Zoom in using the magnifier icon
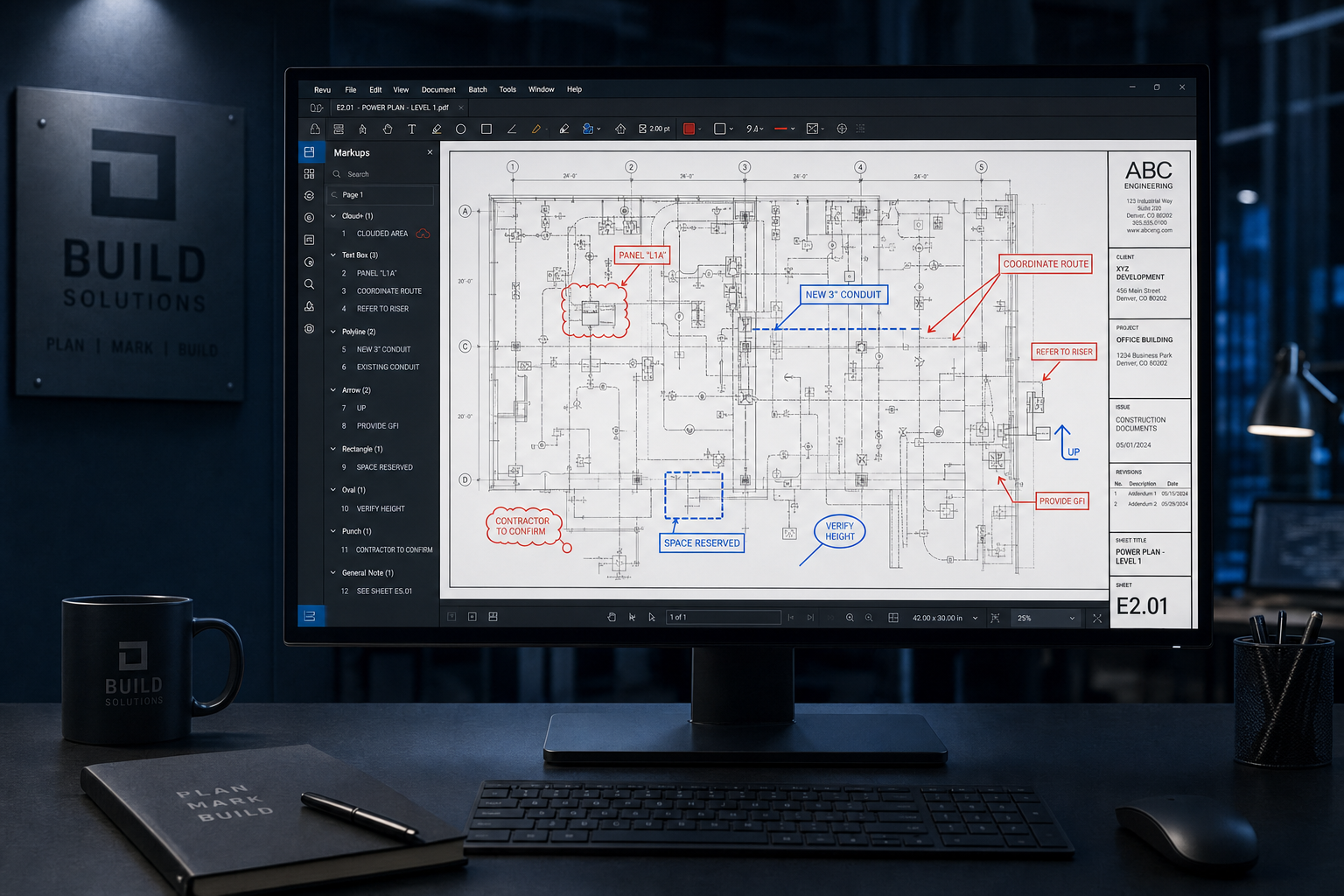The width and height of the screenshot is (1344, 896). pos(850,618)
